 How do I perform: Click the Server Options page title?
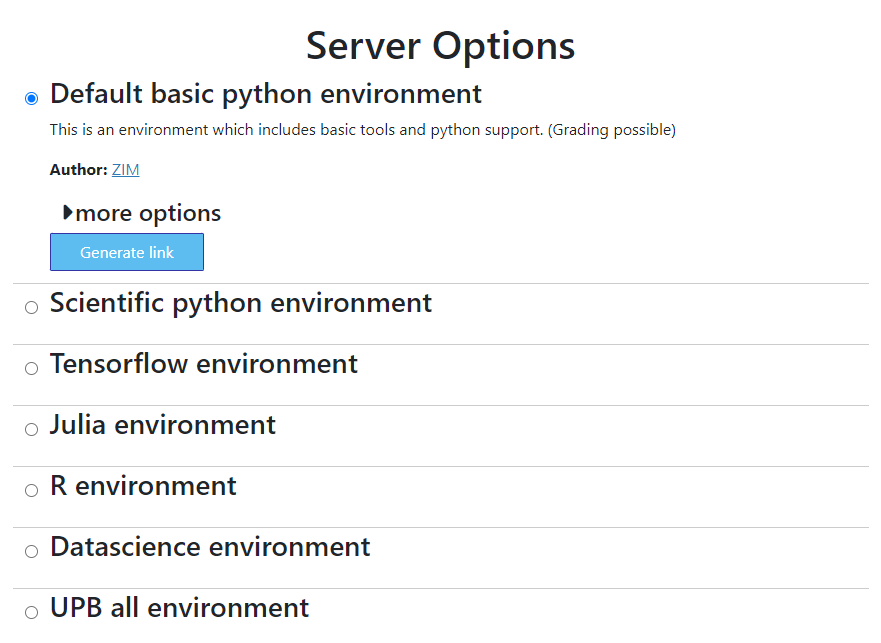440,46
